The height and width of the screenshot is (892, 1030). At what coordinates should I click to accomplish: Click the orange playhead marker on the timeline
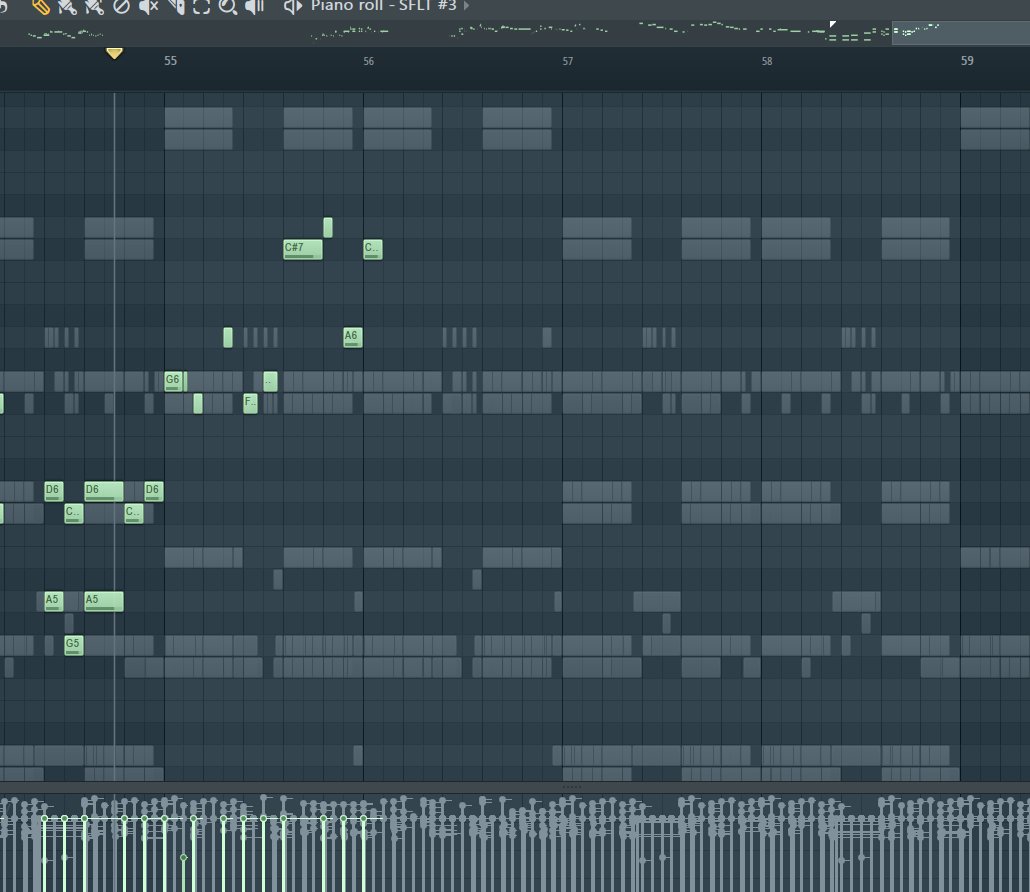coord(114,54)
